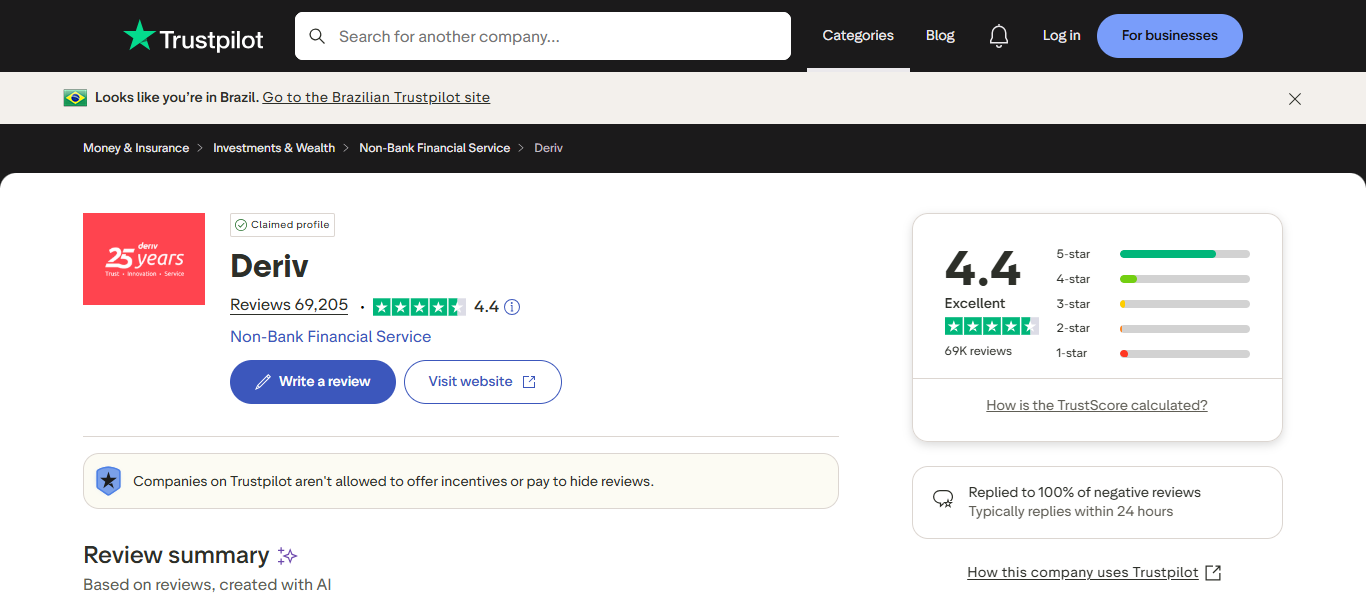This screenshot has height=599, width=1366.
Task: Click the TrustScore info icon
Action: [x=512, y=307]
